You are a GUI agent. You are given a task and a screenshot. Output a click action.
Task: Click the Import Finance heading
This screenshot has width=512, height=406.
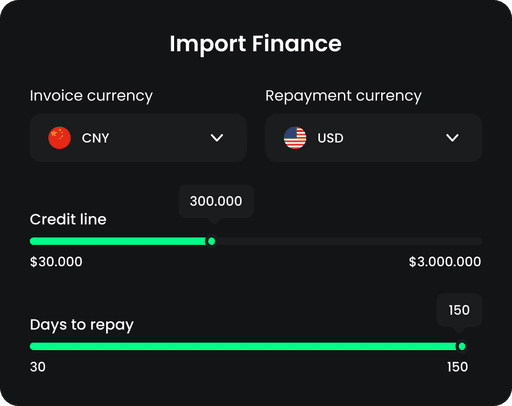(256, 44)
